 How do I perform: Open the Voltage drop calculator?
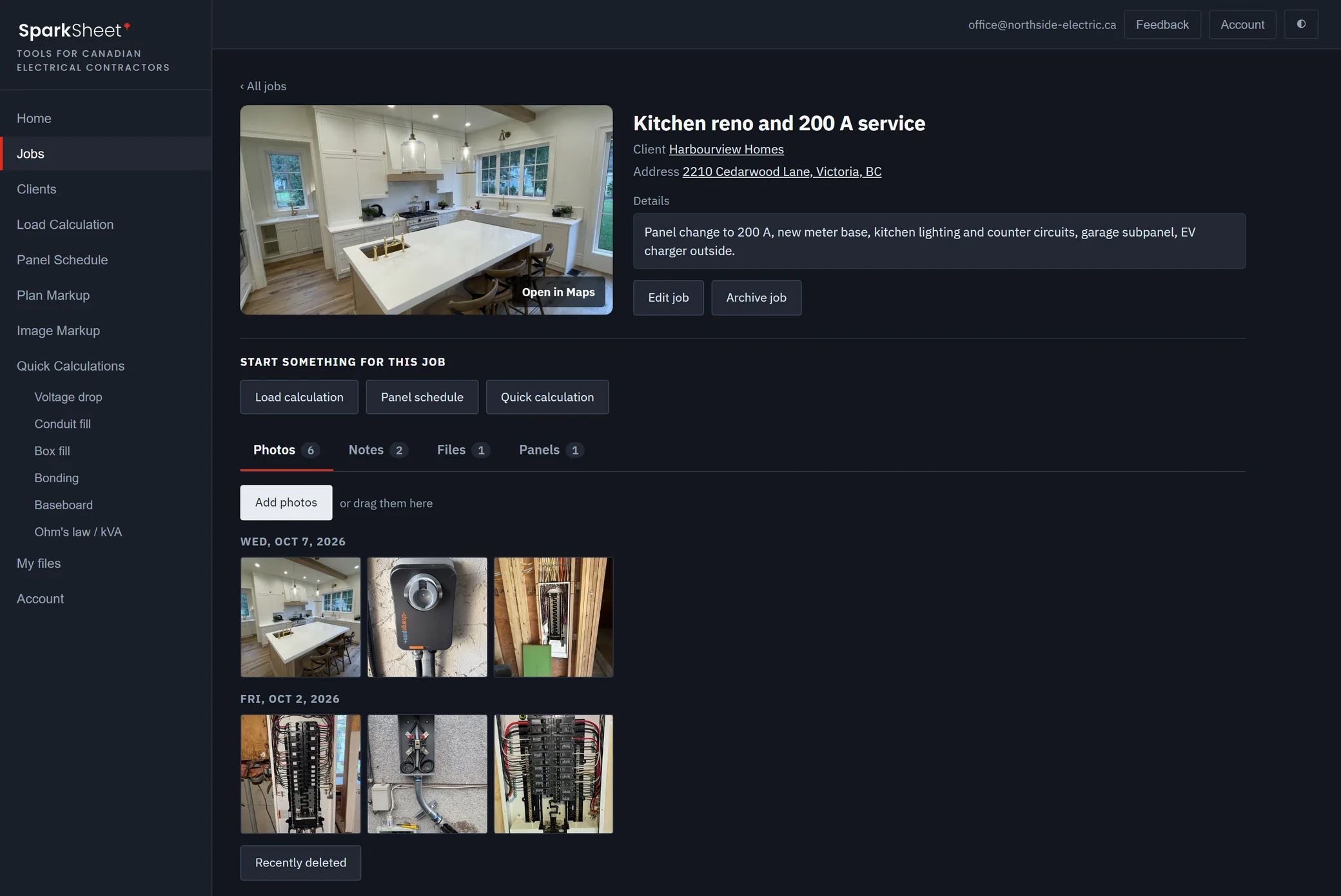click(x=68, y=397)
